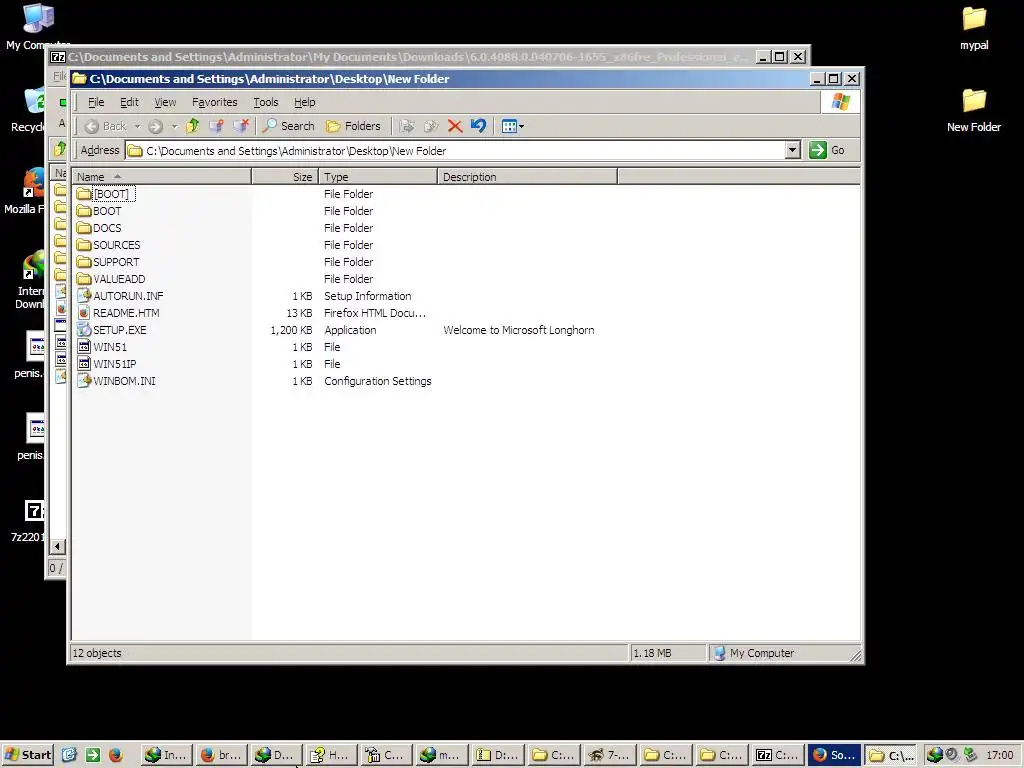
Task: Click the Move To toolbar icon
Action: tap(406, 126)
